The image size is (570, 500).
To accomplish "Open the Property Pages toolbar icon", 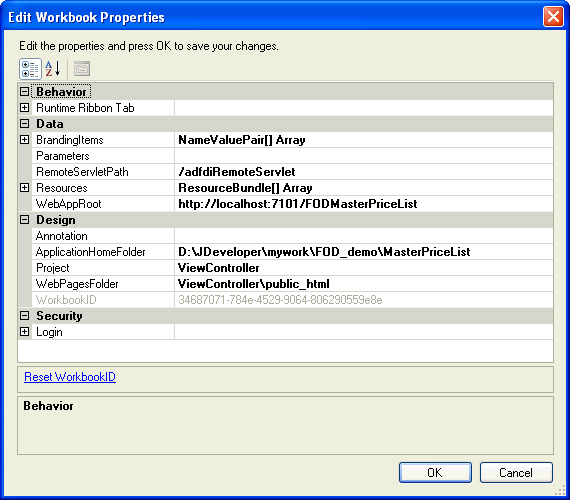I will coord(82,69).
